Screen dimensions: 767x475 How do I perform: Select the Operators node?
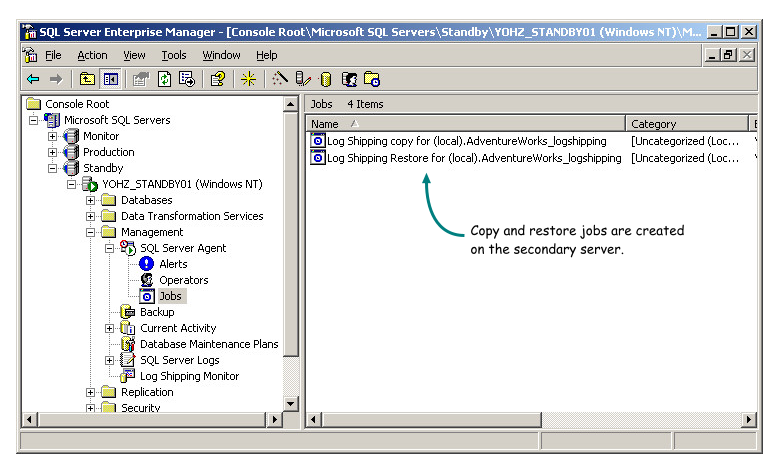183,280
